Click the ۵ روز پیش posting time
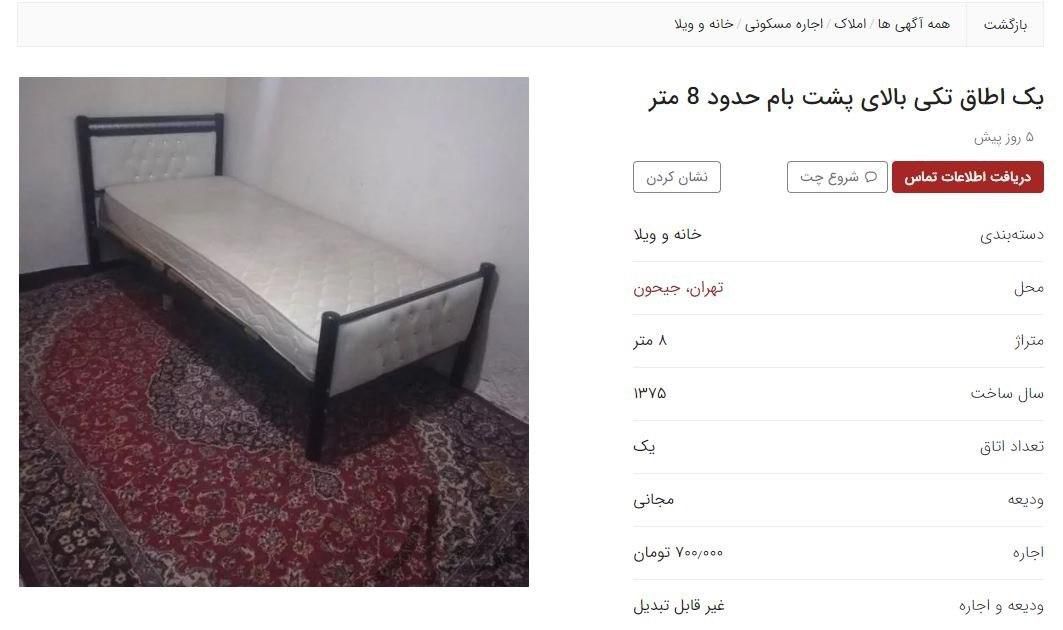1063x630 pixels. (1004, 138)
